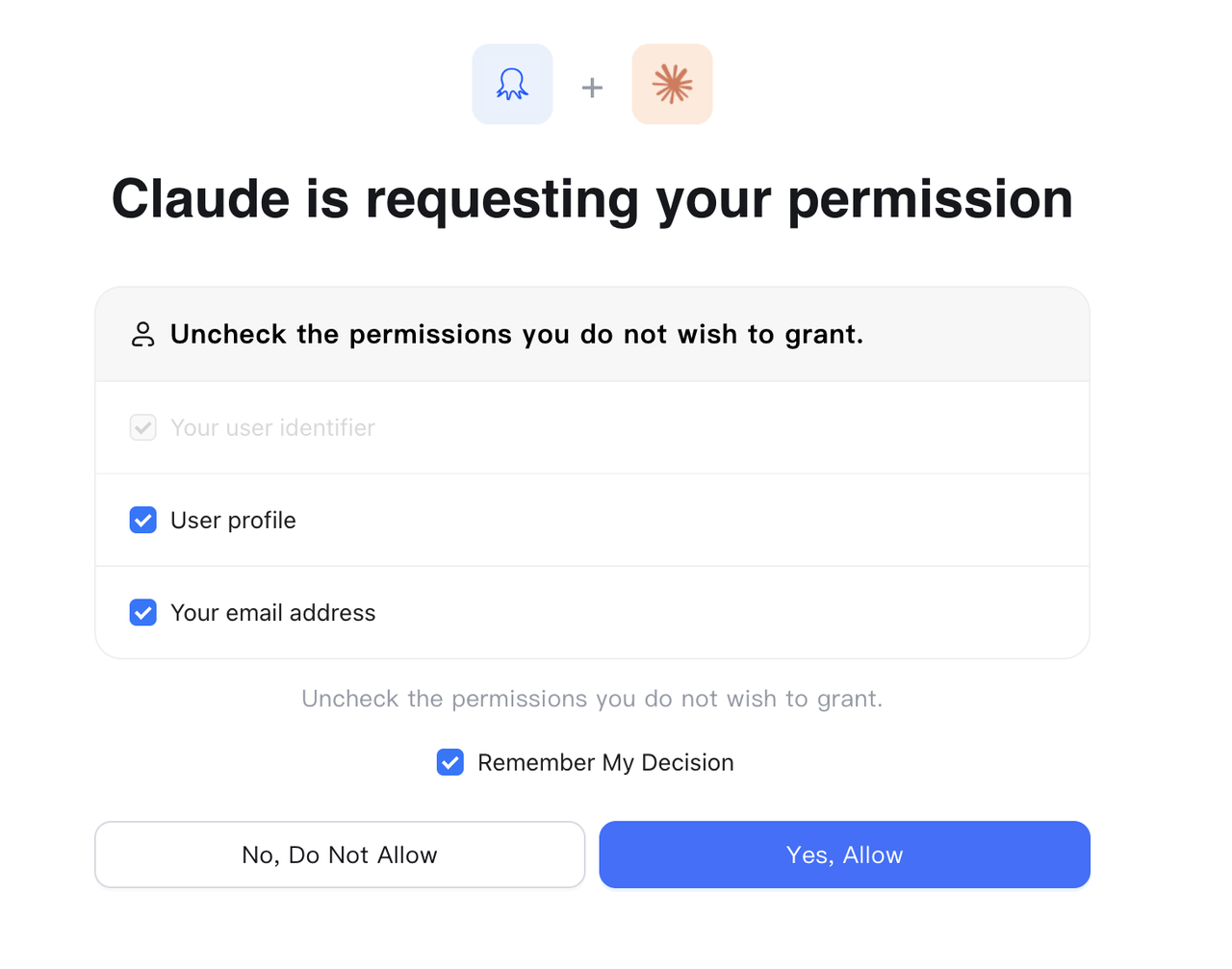Click the blue octopus app icon

[x=512, y=85]
